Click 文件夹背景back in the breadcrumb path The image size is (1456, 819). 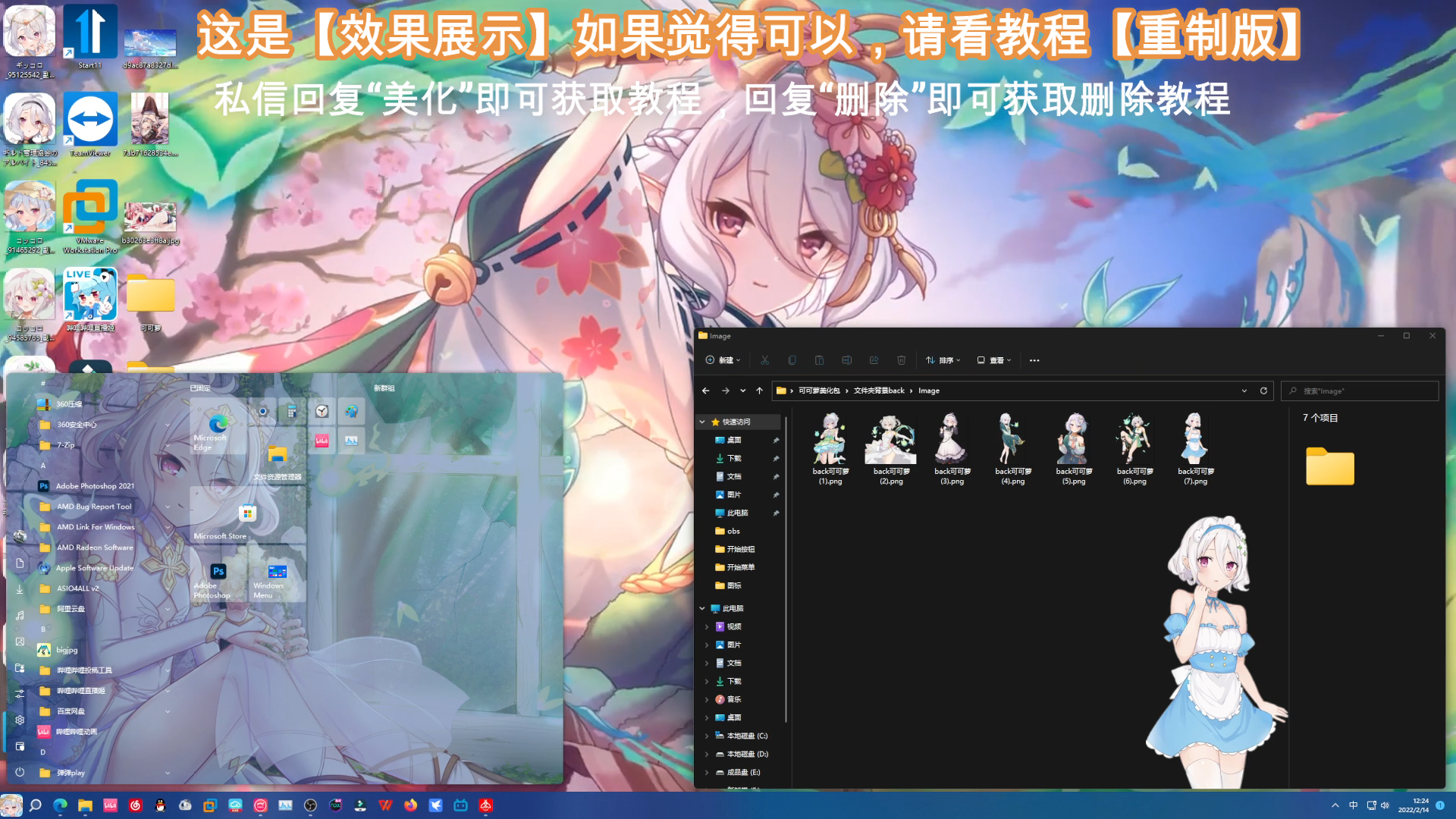point(879,391)
